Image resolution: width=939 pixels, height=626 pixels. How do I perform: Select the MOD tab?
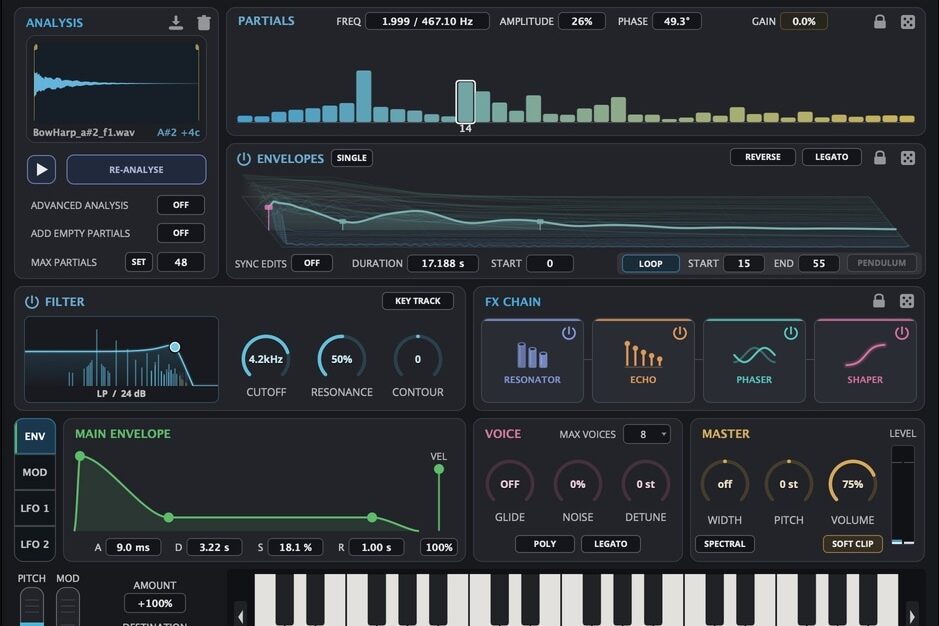tap(35, 472)
